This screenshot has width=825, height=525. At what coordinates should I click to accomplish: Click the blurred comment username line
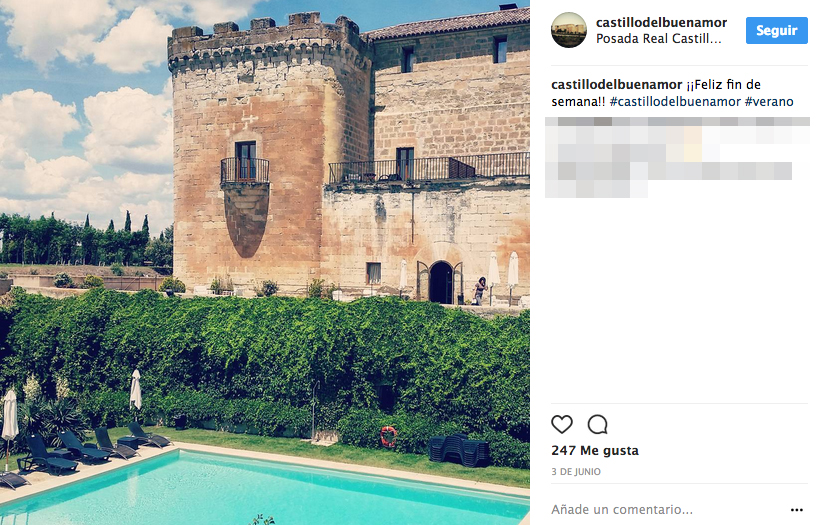(x=677, y=122)
